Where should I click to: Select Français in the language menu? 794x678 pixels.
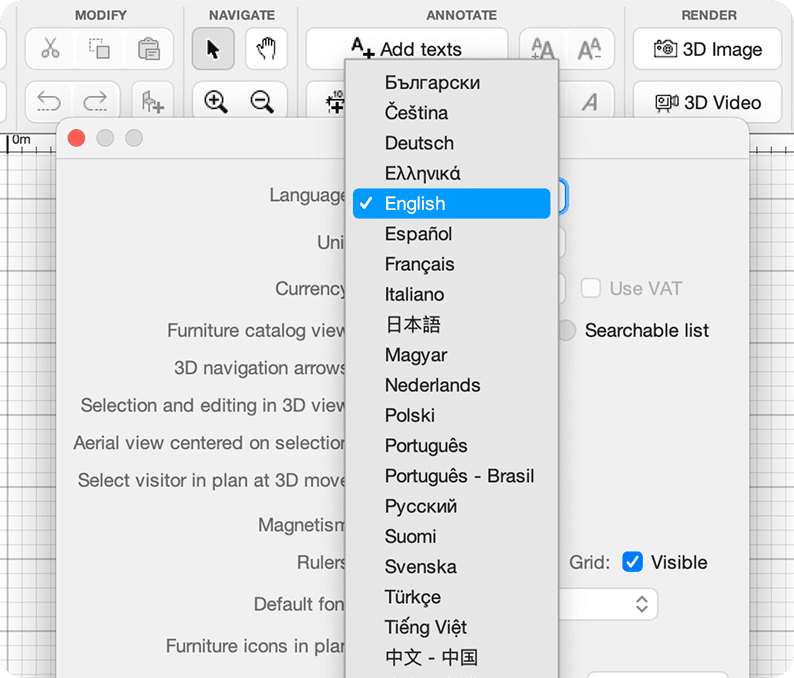419,264
